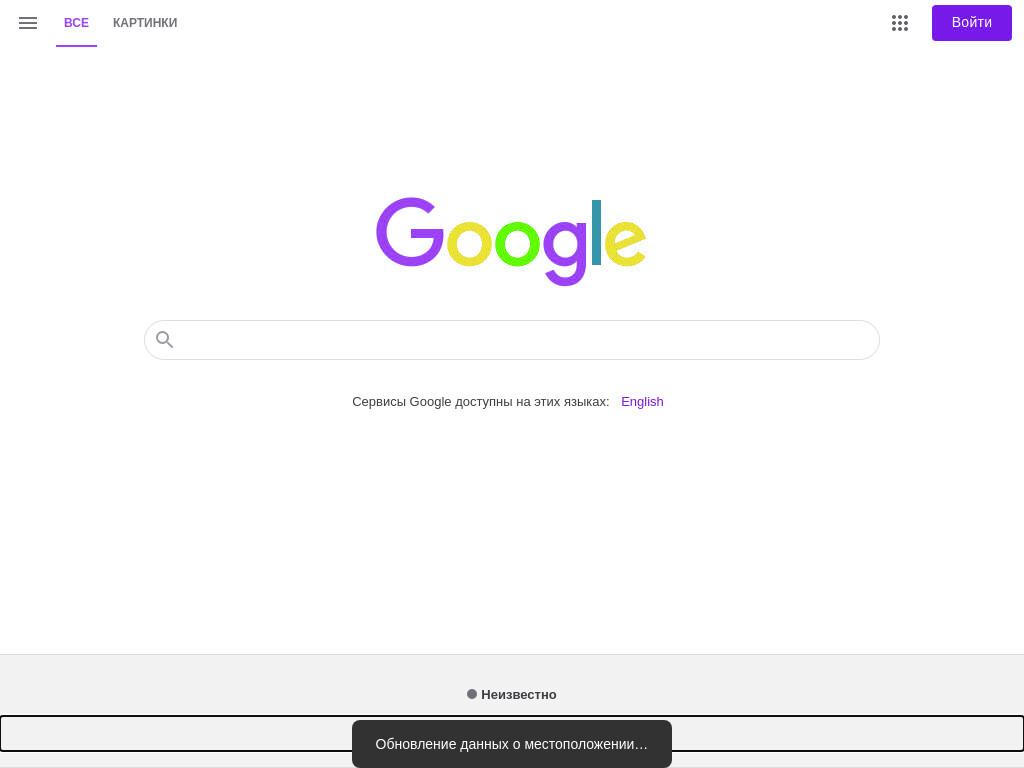The height and width of the screenshot is (768, 1024).
Task: Focus the Google search input field
Action: [x=512, y=340]
